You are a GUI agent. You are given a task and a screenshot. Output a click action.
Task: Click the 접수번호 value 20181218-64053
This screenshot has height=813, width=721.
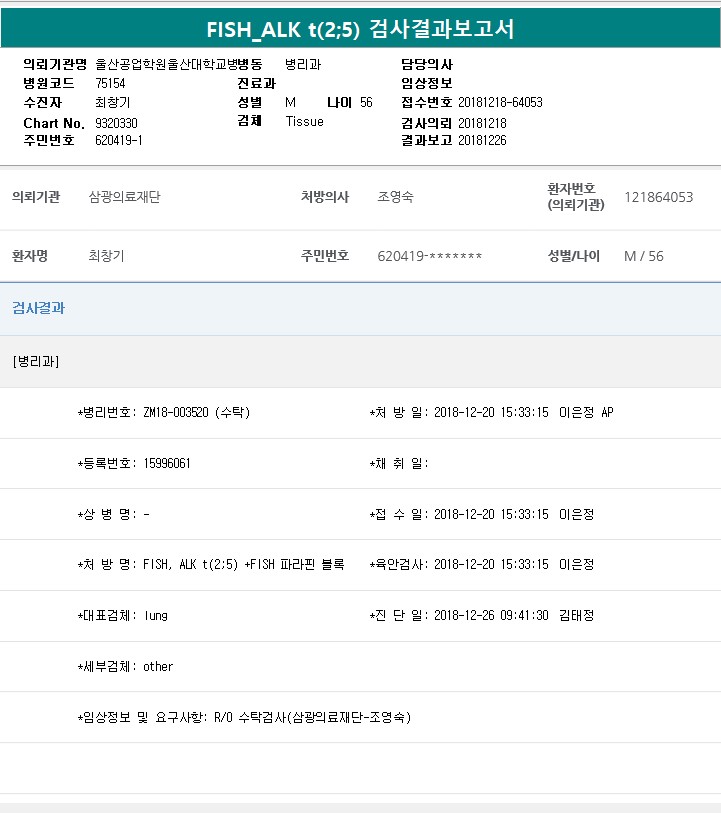click(500, 102)
